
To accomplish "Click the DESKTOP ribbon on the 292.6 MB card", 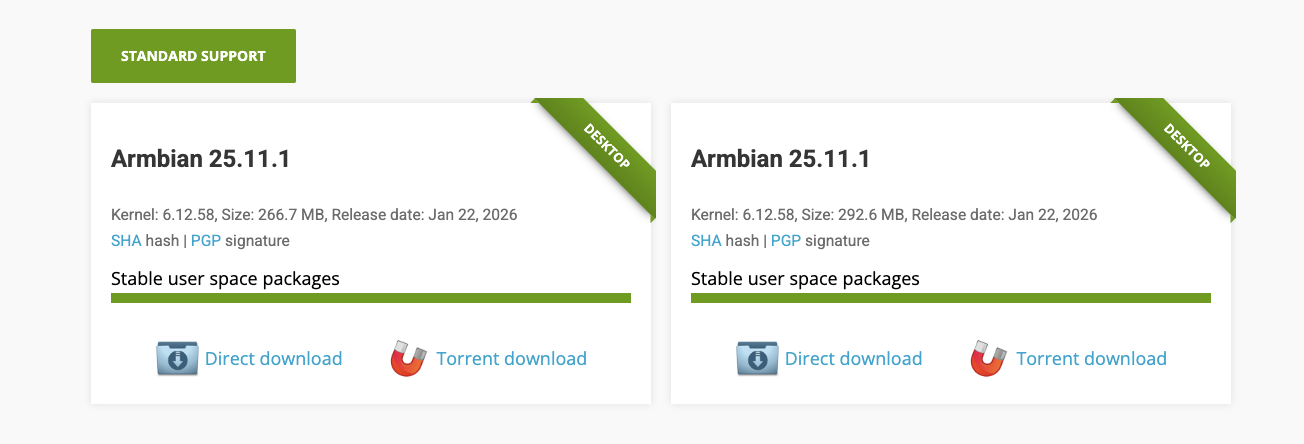I will (x=1186, y=146).
